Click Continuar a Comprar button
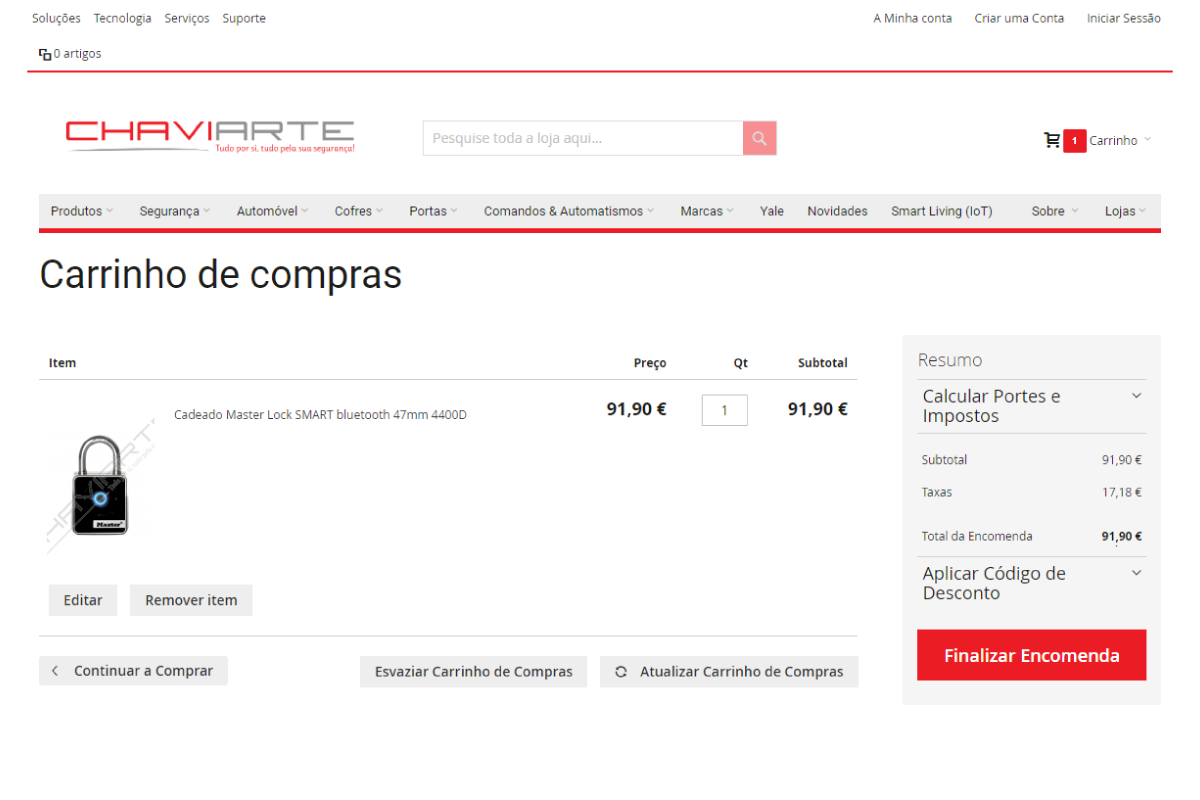1200x800 pixels. pyautogui.click(x=133, y=671)
